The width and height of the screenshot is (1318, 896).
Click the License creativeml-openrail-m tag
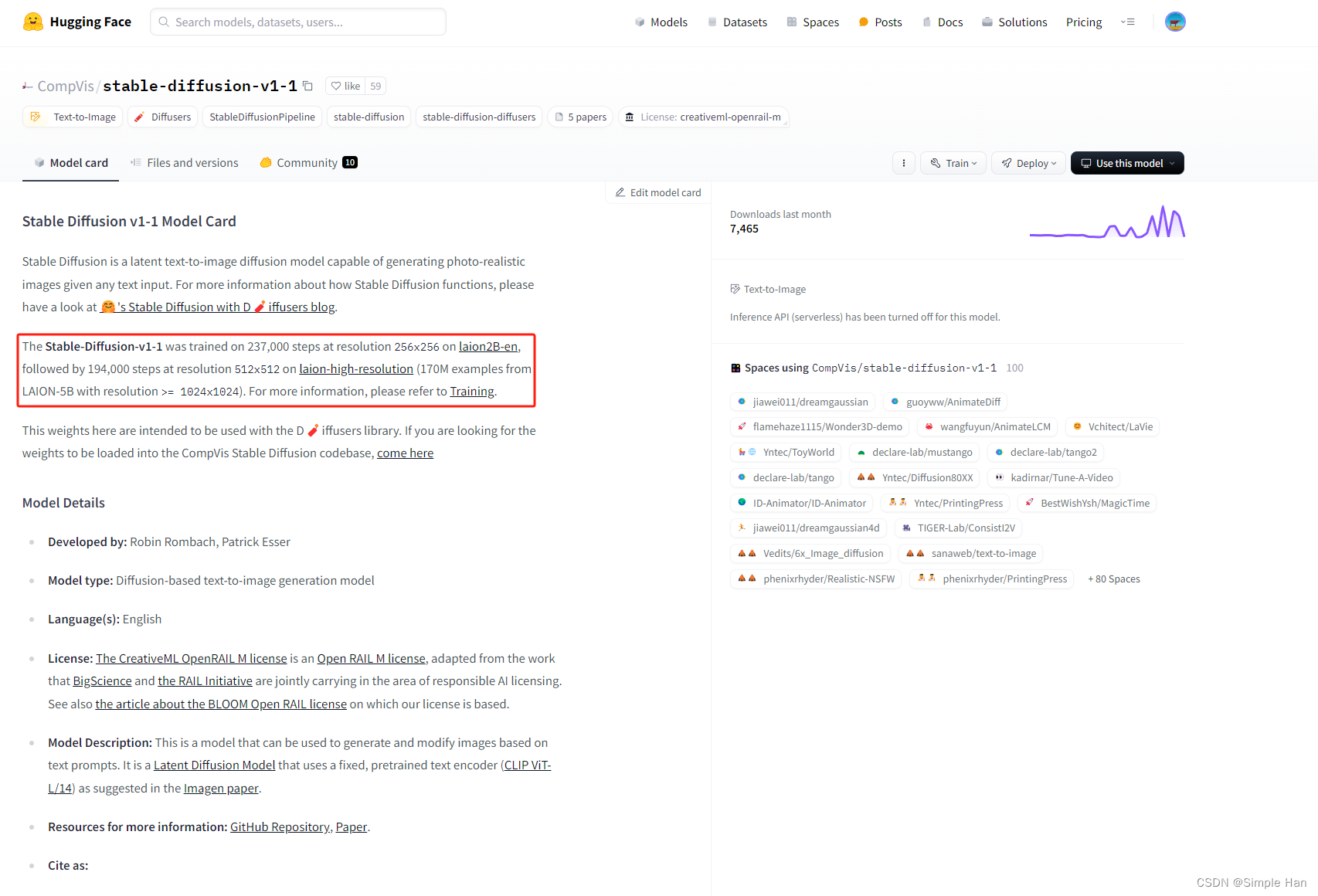[703, 117]
